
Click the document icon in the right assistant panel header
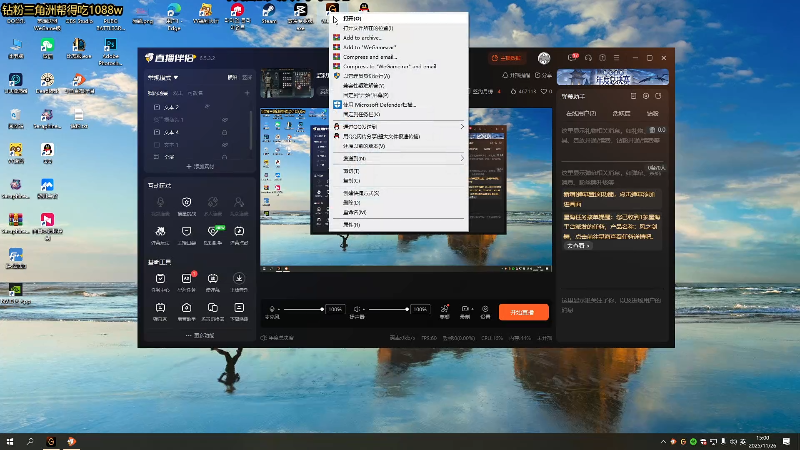(x=633, y=96)
